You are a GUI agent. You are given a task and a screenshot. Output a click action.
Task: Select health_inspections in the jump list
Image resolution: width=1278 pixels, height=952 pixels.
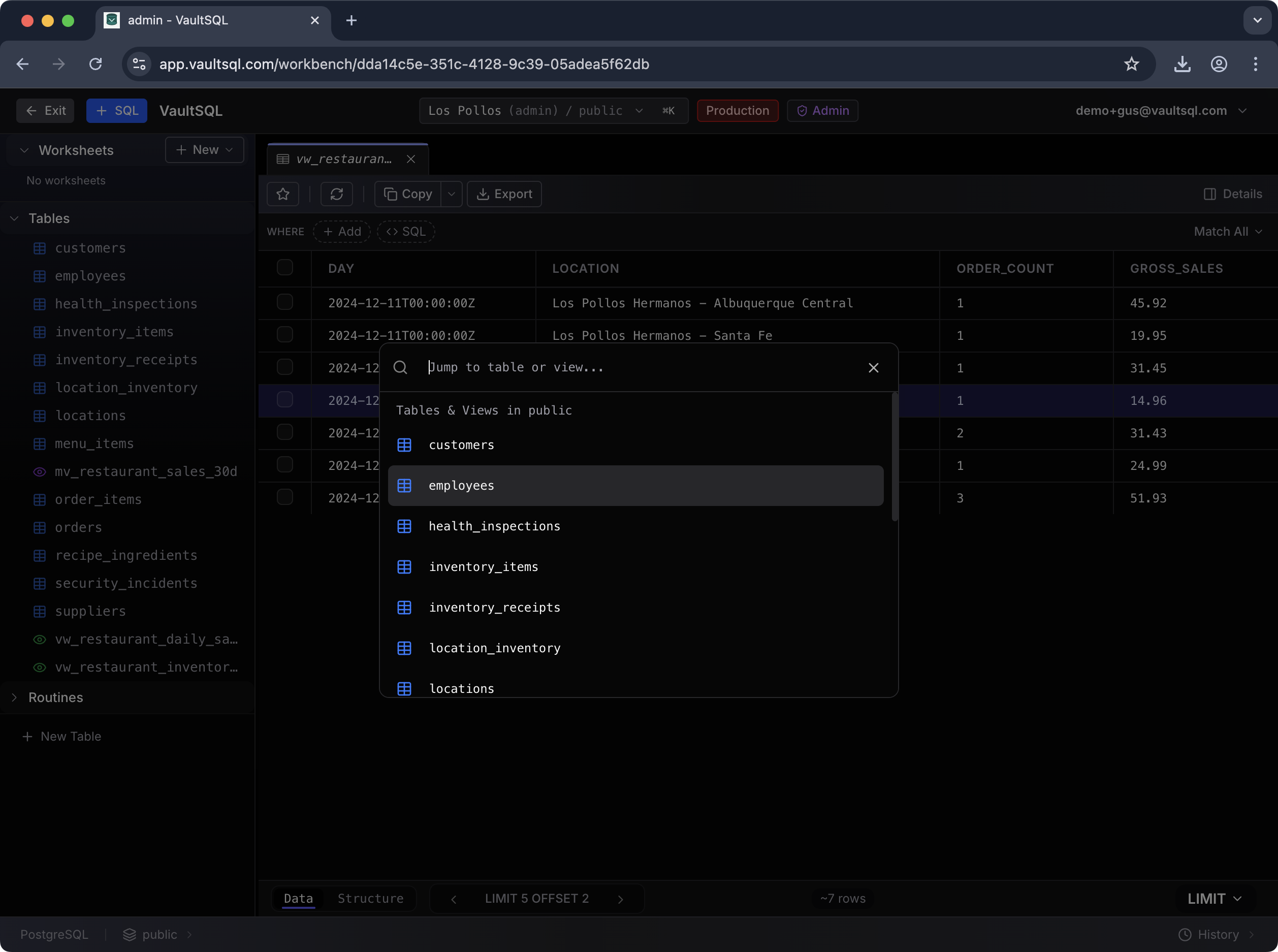[x=635, y=526]
